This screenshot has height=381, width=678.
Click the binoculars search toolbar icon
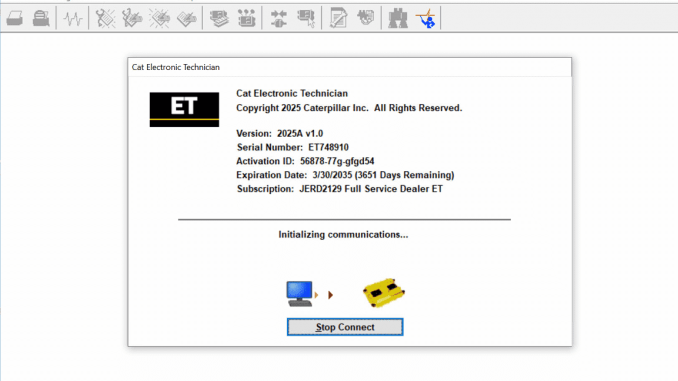[398, 19]
